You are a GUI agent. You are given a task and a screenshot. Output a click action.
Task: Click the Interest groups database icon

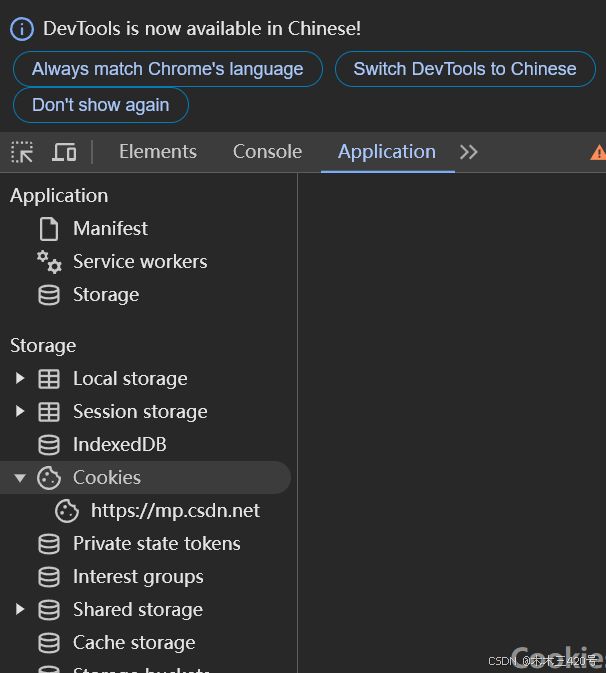point(49,577)
